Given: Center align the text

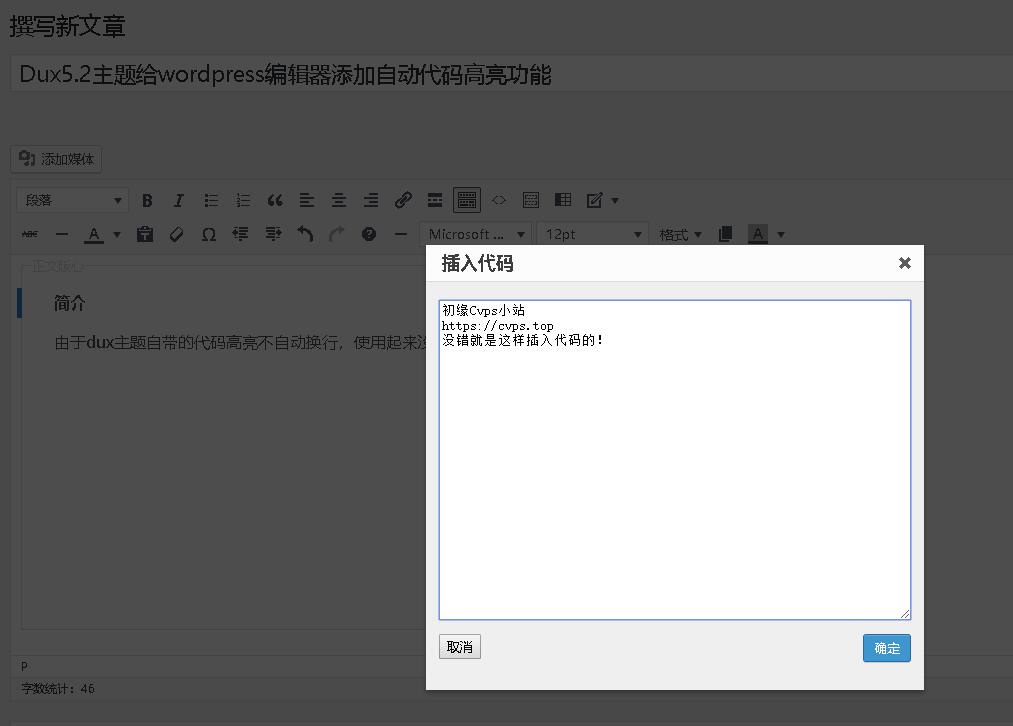Looking at the screenshot, I should (x=339, y=200).
